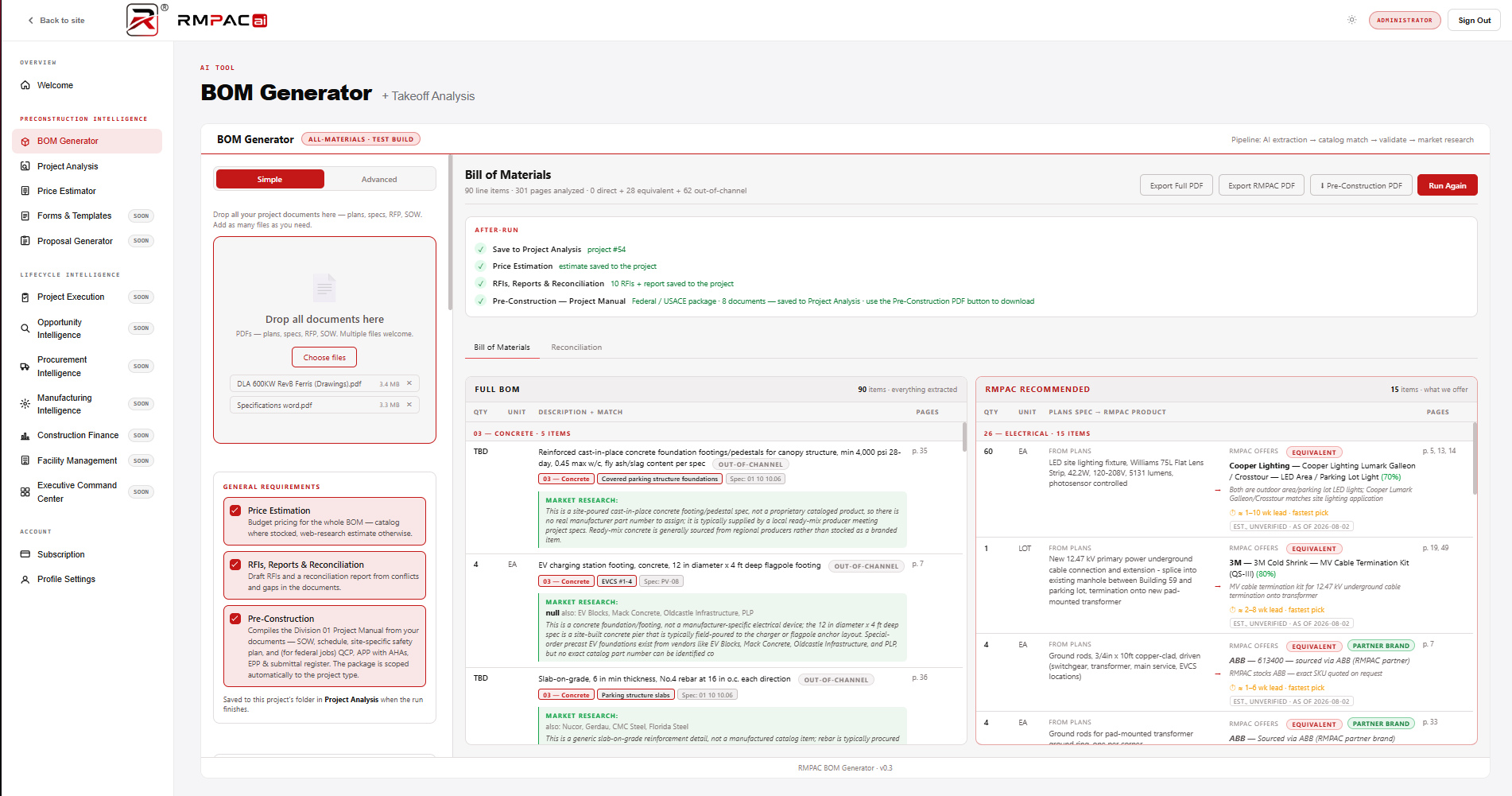Click the EVCS #1-4 tag
1512x796 pixels.
617,581
